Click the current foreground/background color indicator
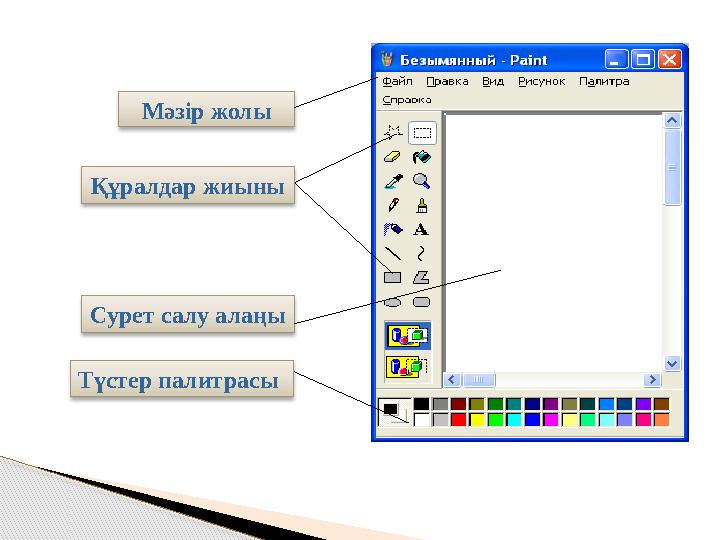 point(394,411)
